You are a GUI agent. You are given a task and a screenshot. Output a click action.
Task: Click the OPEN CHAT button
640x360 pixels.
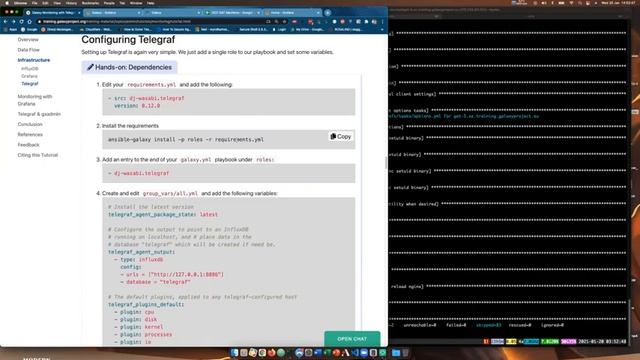(352, 339)
